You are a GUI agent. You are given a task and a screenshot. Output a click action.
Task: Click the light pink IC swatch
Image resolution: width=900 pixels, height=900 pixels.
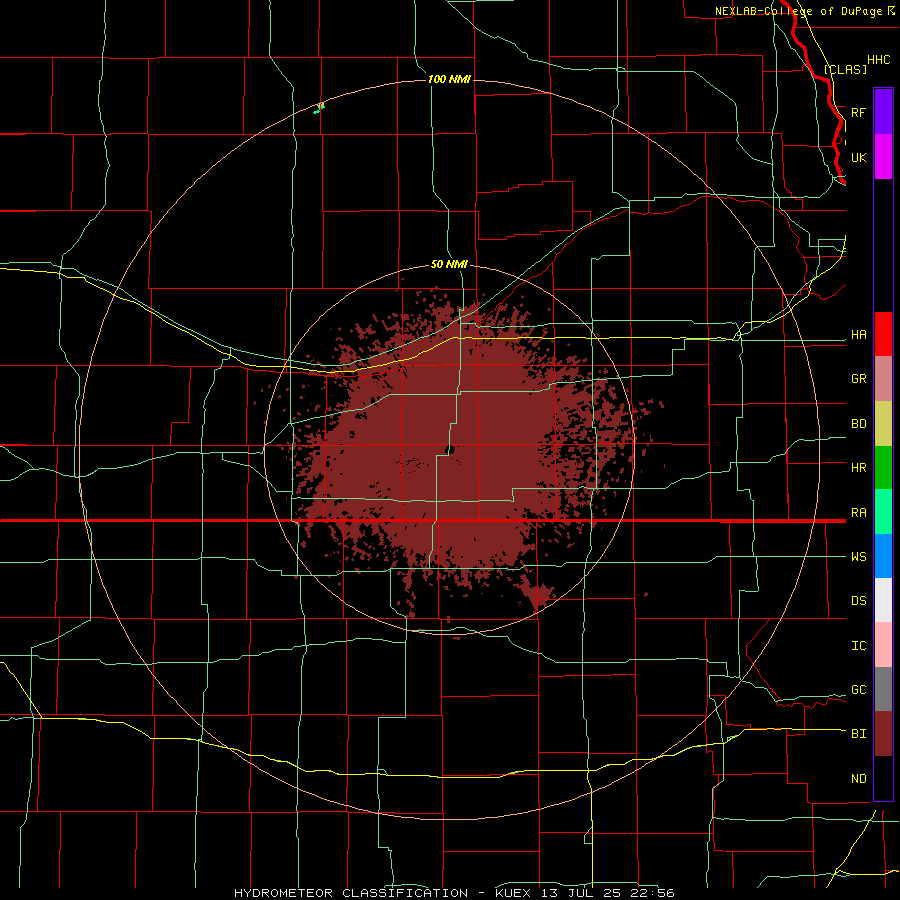[x=883, y=645]
